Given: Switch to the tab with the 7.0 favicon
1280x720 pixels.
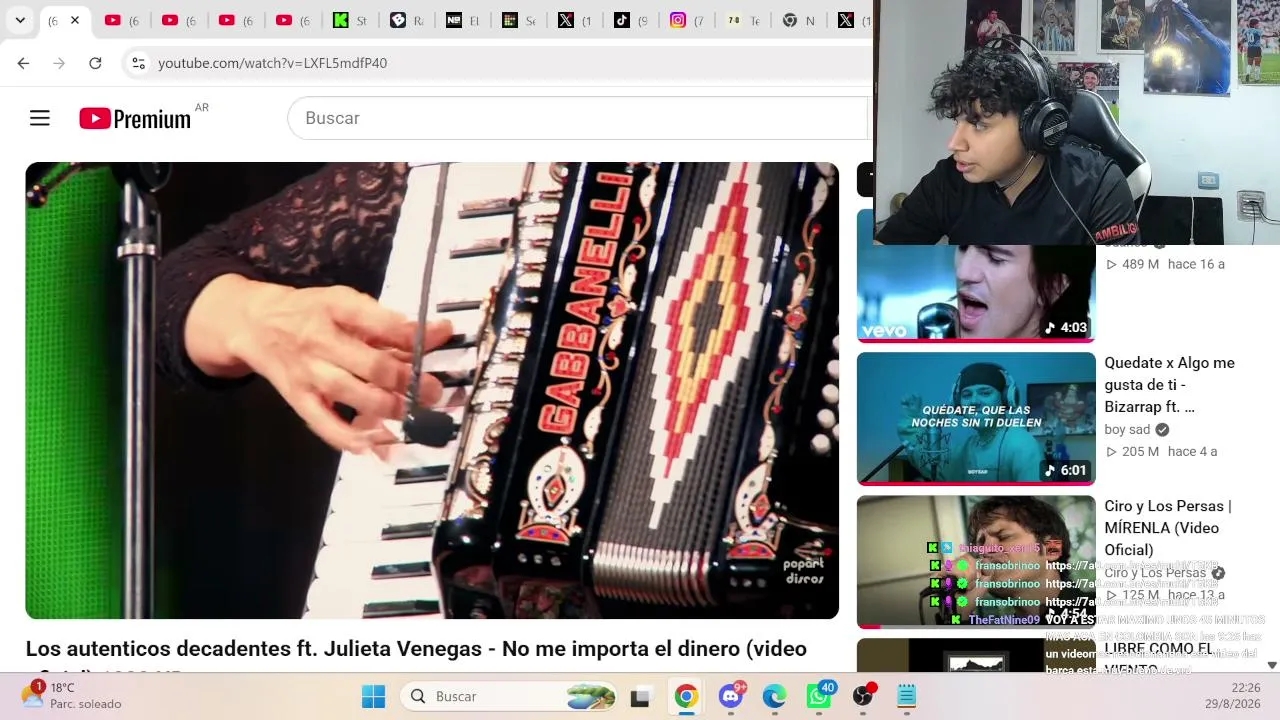Looking at the screenshot, I should point(743,20).
